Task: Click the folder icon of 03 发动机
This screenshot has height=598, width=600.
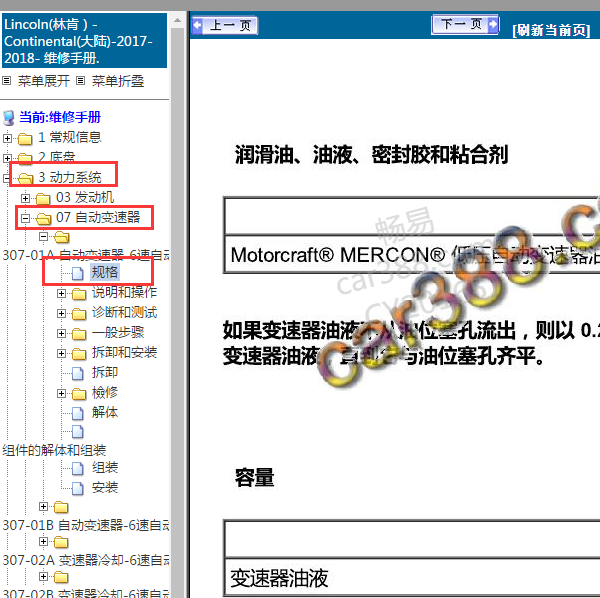Action: click(x=43, y=199)
